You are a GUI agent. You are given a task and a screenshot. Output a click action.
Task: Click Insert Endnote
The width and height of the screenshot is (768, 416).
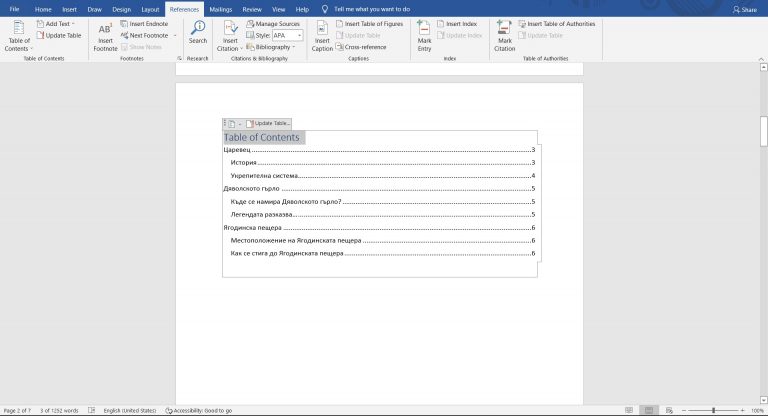(144, 24)
